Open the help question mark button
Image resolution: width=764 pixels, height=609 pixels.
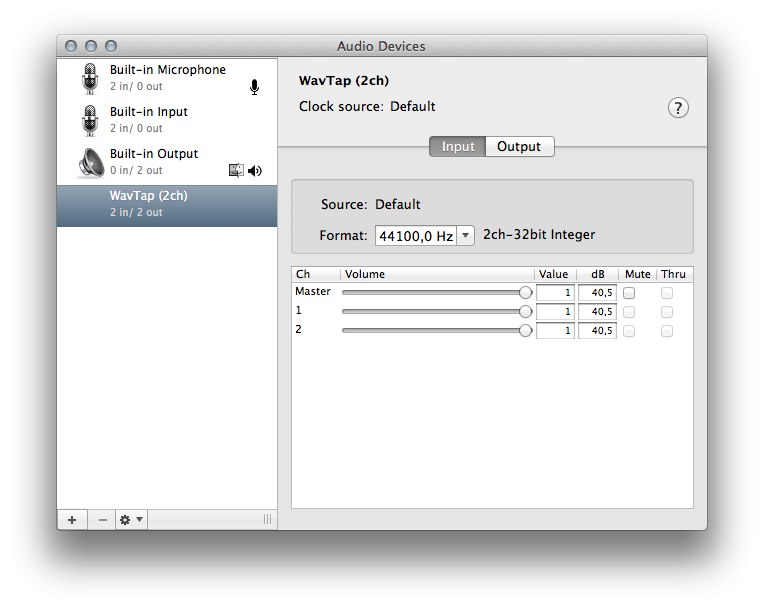678,108
